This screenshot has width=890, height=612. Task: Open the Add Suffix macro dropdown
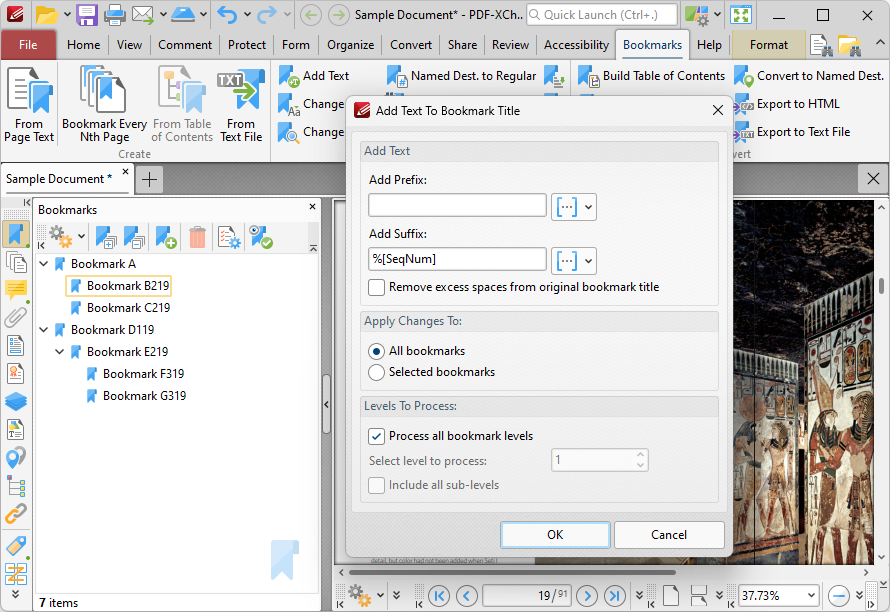point(574,261)
